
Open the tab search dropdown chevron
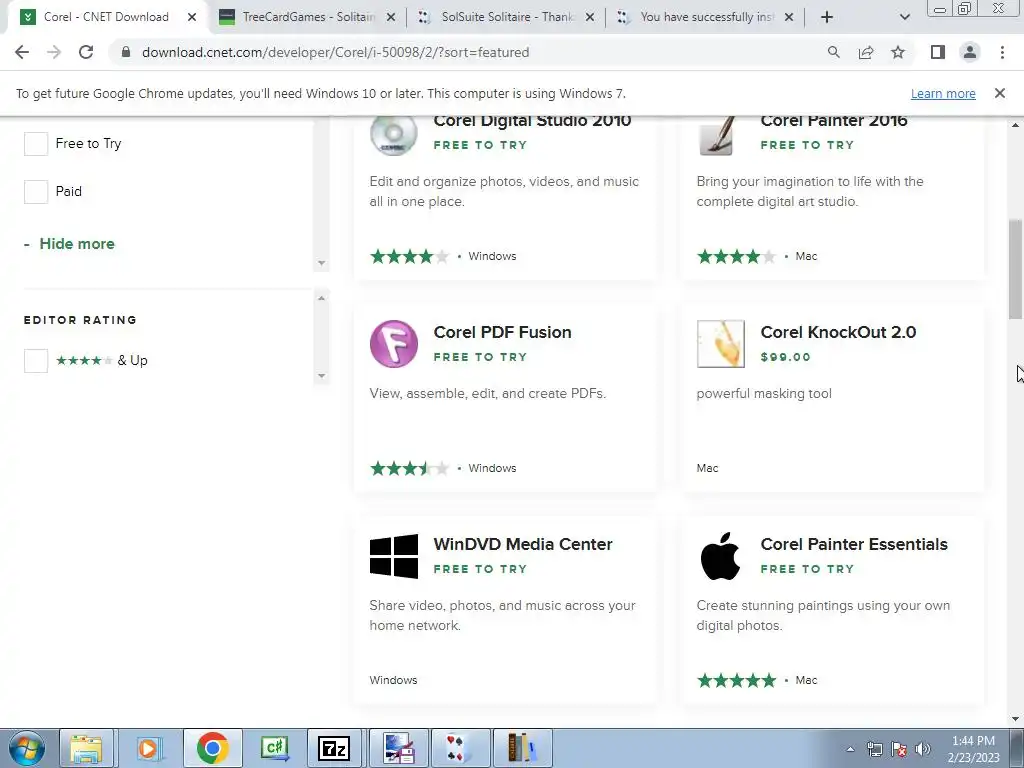point(904,17)
